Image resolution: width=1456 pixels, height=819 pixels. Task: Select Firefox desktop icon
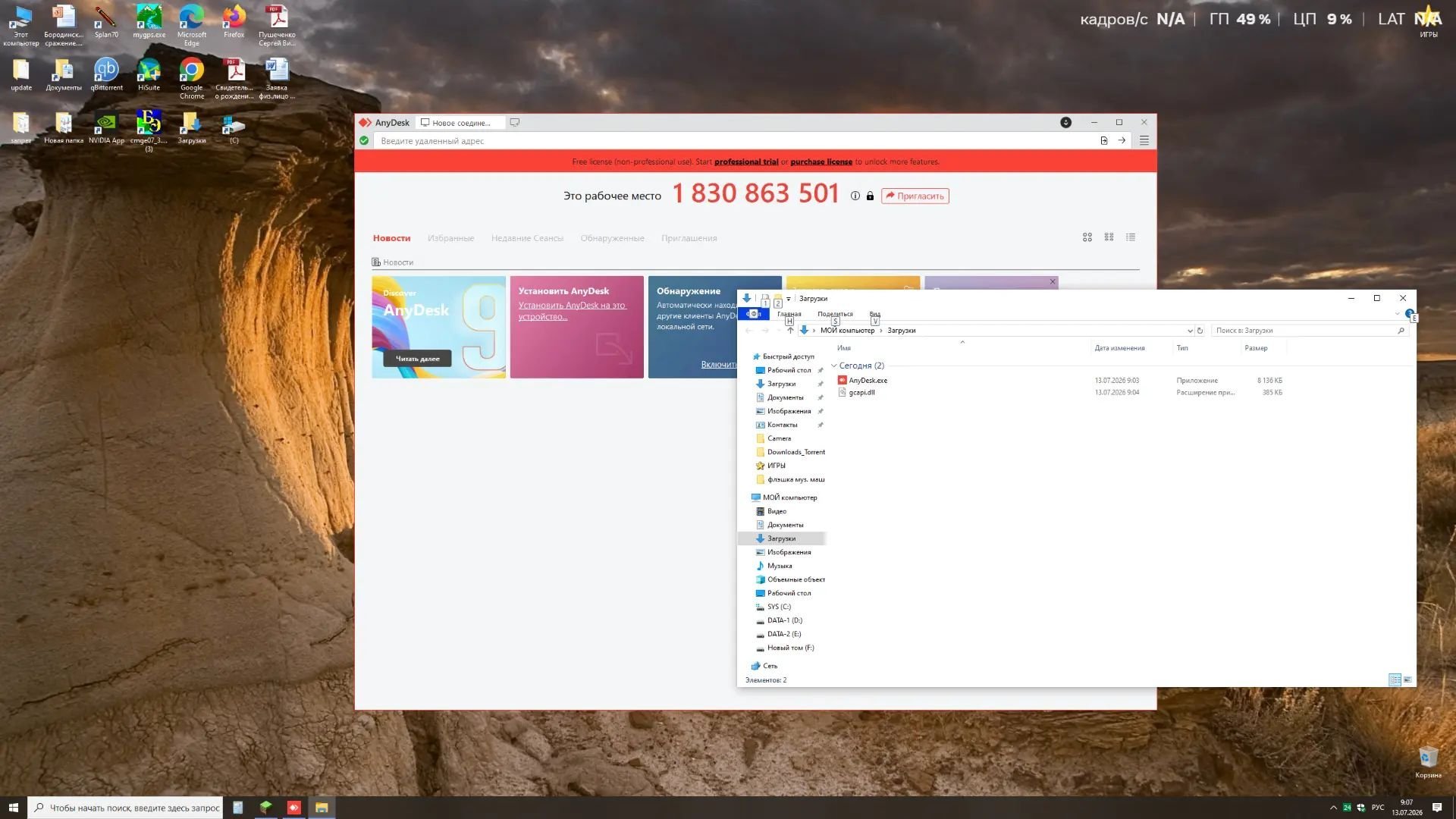point(234,22)
